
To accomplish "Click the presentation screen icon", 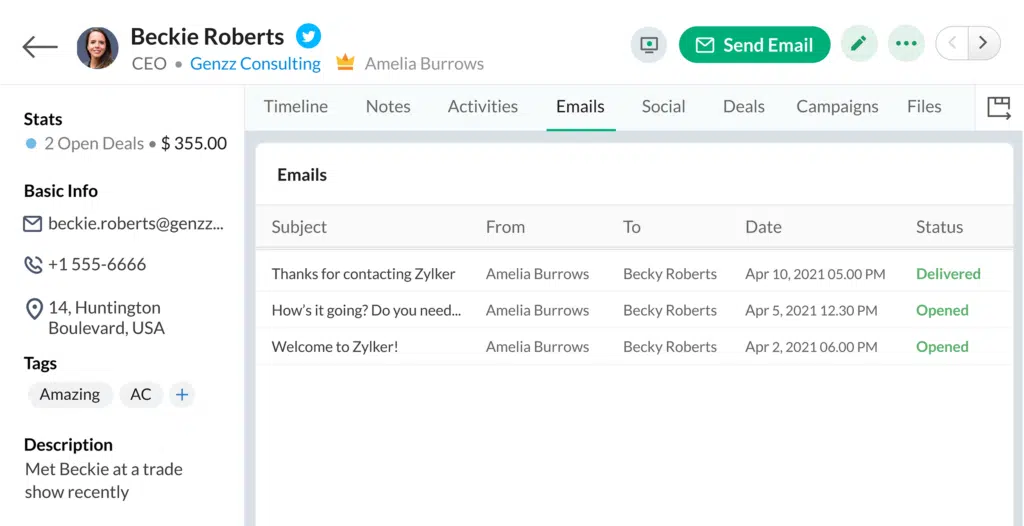I will [649, 45].
